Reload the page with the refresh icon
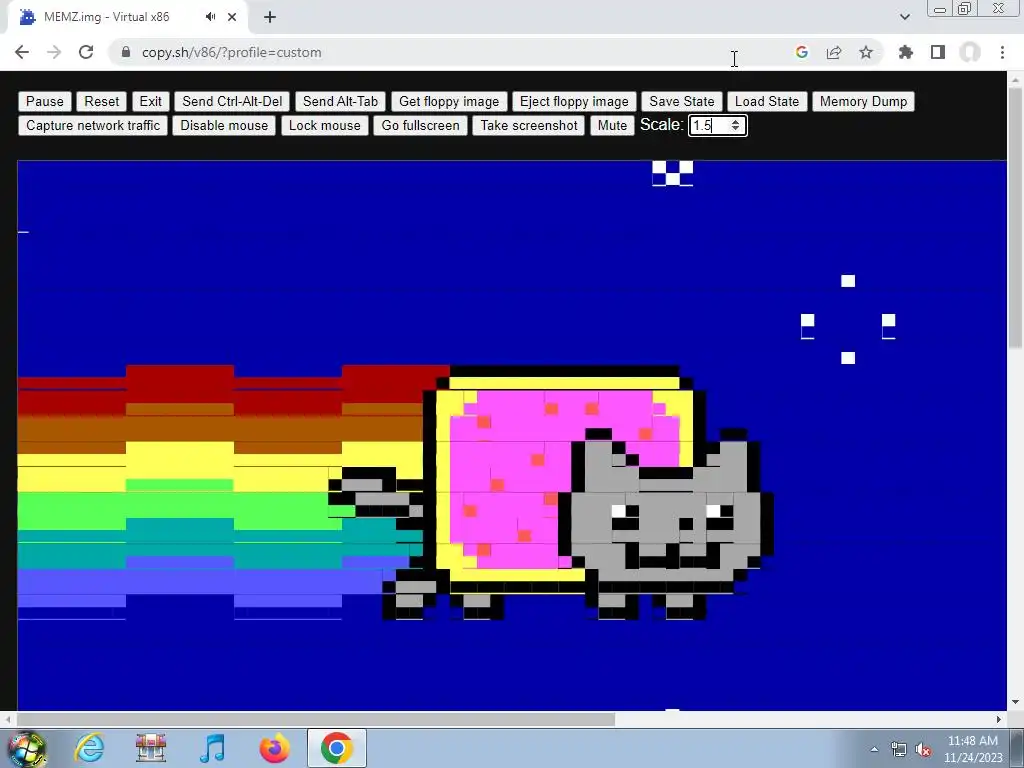Screen dimensions: 1024x768 click(x=86, y=52)
